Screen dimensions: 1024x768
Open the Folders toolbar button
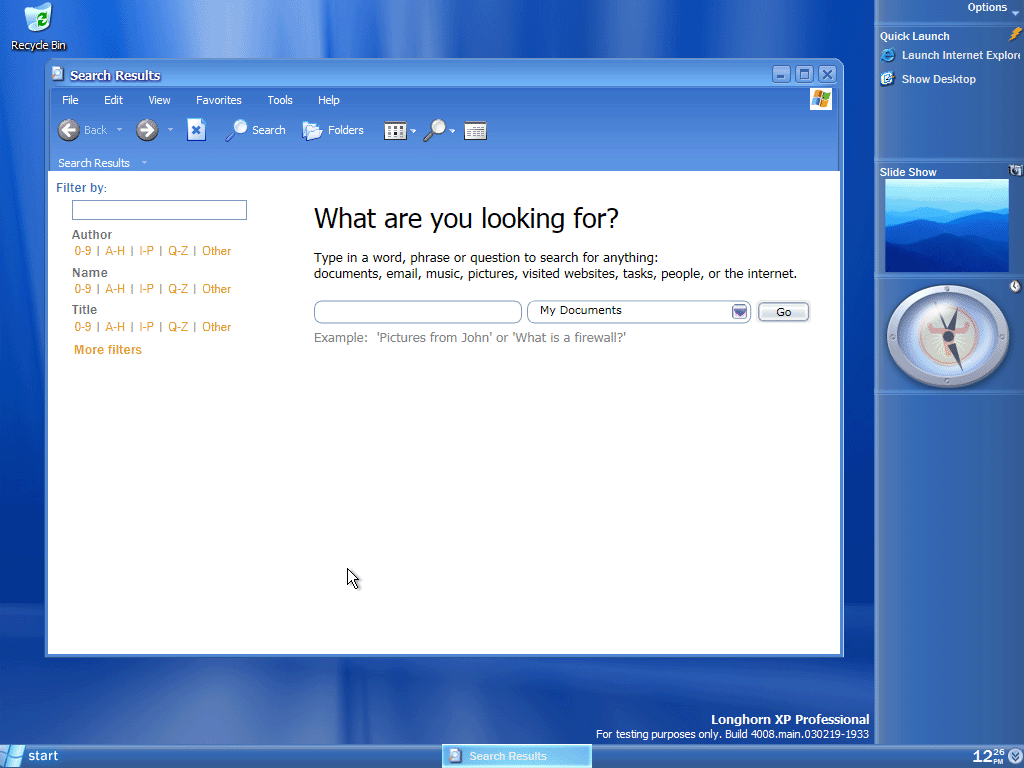coord(333,130)
